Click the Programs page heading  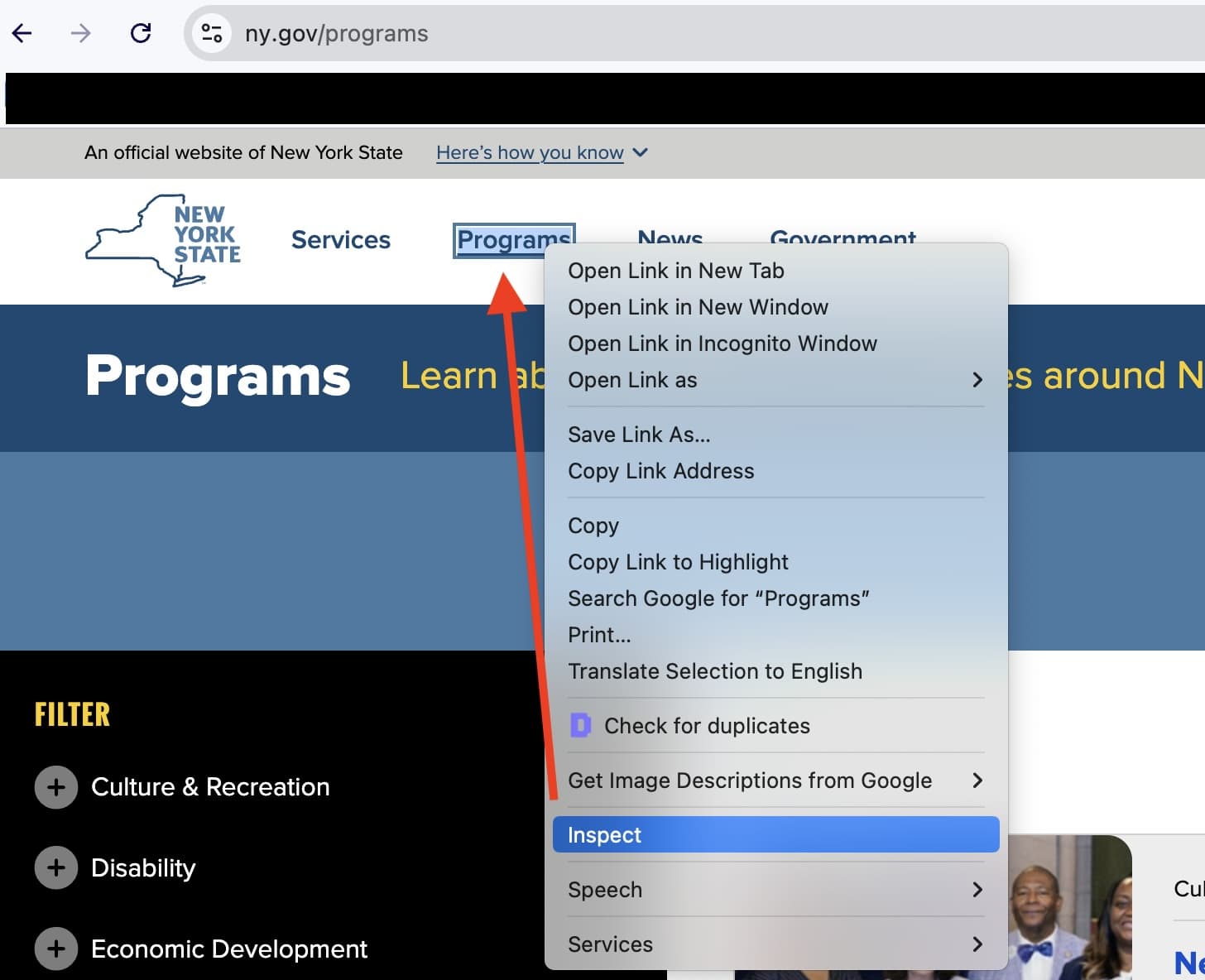(218, 376)
